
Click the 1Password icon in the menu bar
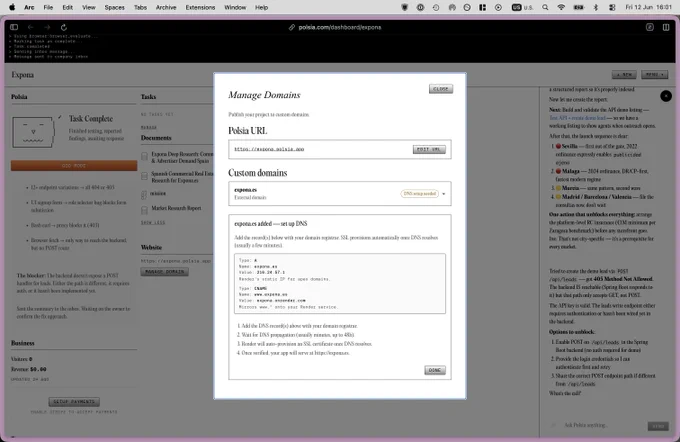click(420, 7)
